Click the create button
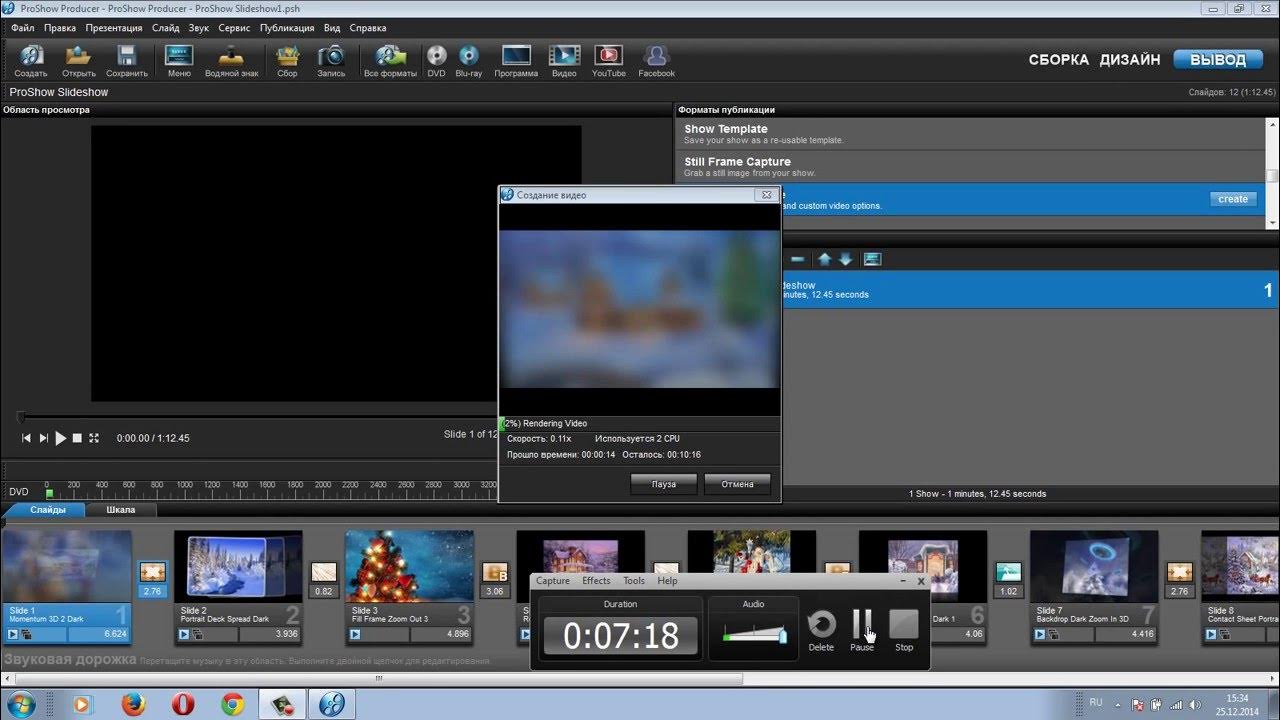 (x=1233, y=199)
